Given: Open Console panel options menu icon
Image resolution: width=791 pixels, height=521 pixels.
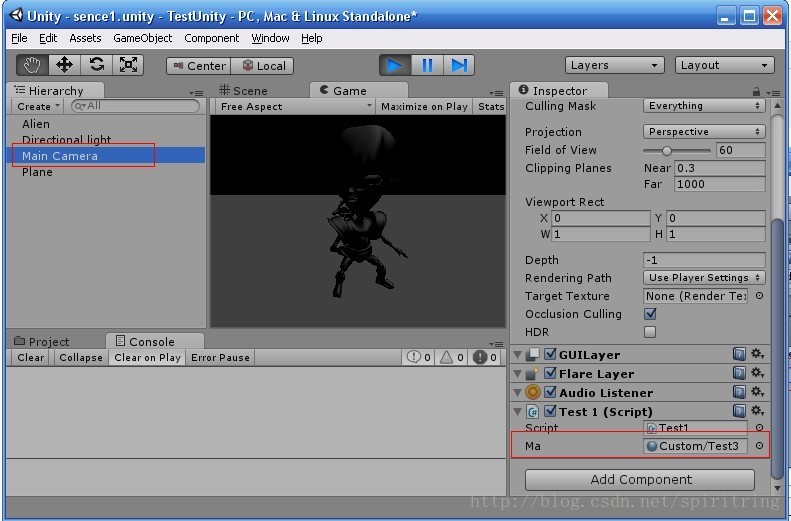Looking at the screenshot, I should (496, 344).
